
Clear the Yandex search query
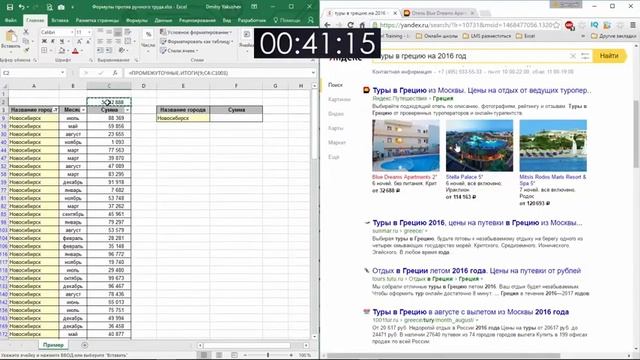coord(573,56)
